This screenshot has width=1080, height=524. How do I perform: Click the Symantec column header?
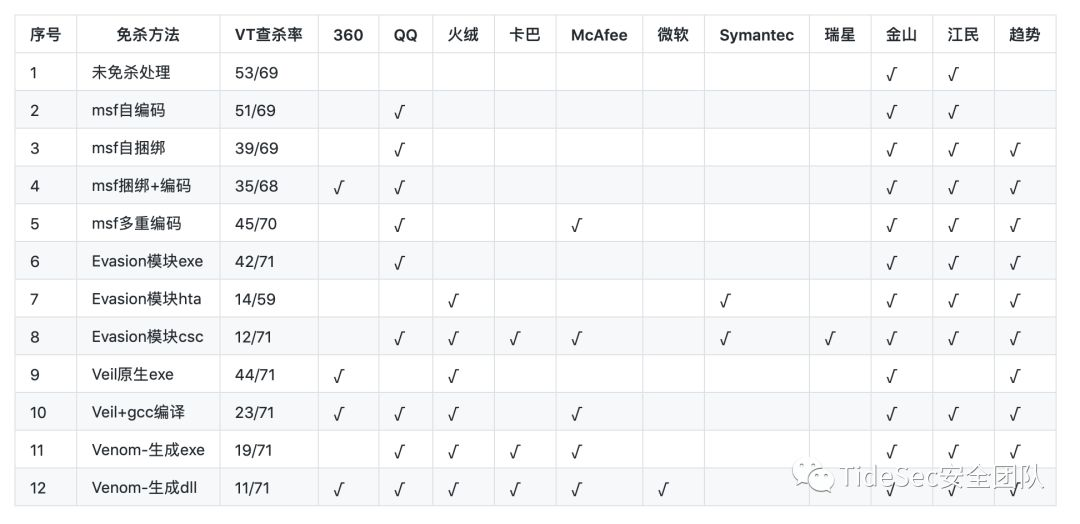756,35
